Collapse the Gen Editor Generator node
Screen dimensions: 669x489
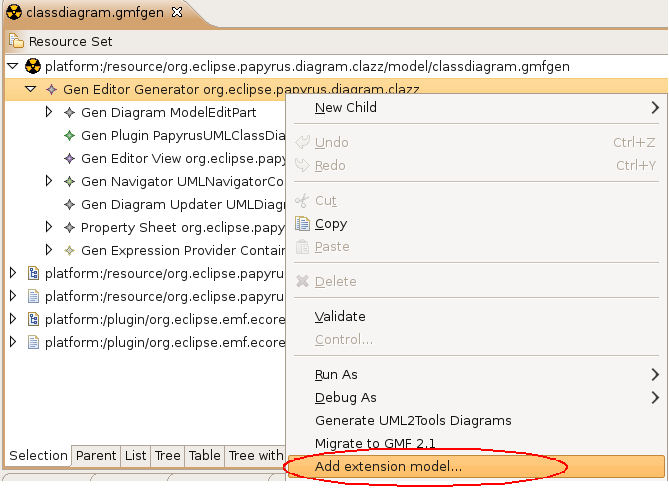[x=31, y=89]
